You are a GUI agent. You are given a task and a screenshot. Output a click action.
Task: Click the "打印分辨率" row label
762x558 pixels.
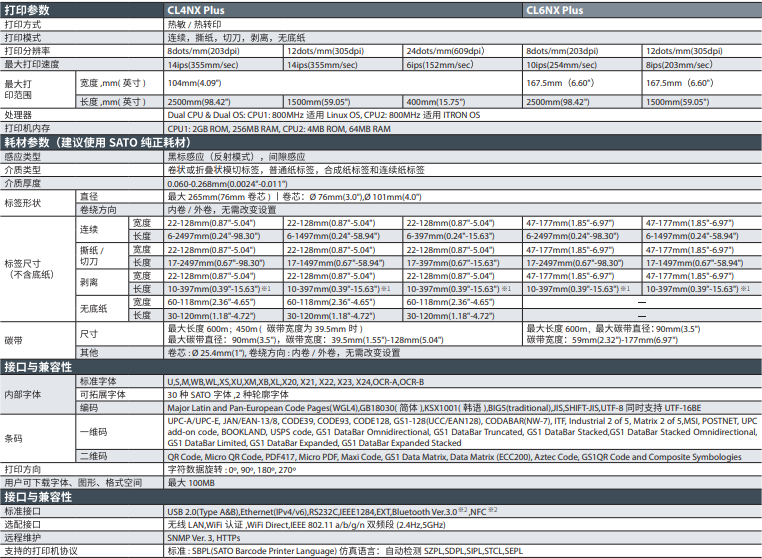(x=27, y=51)
